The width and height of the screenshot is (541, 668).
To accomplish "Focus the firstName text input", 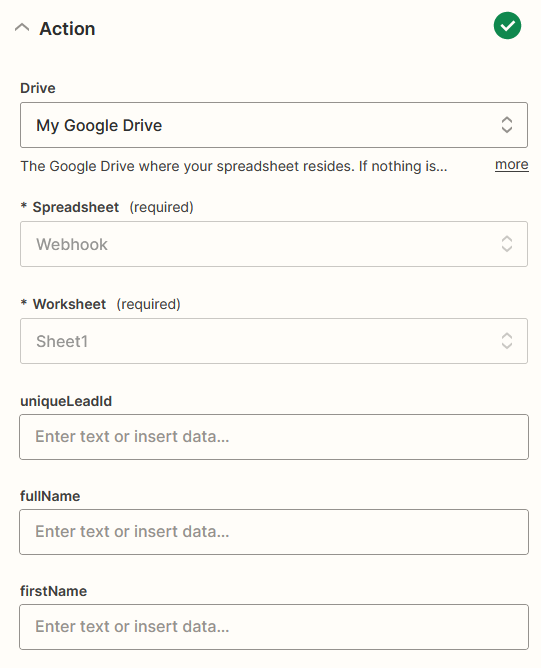I will click(273, 627).
